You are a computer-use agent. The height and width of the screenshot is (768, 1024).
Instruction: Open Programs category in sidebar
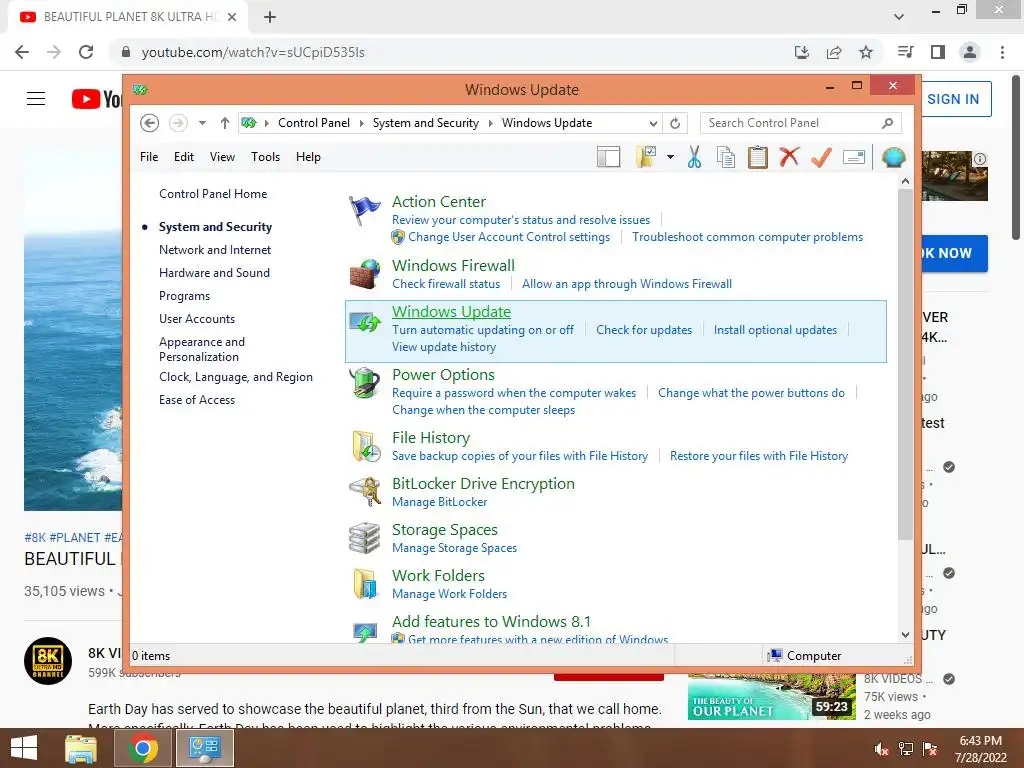pos(184,296)
